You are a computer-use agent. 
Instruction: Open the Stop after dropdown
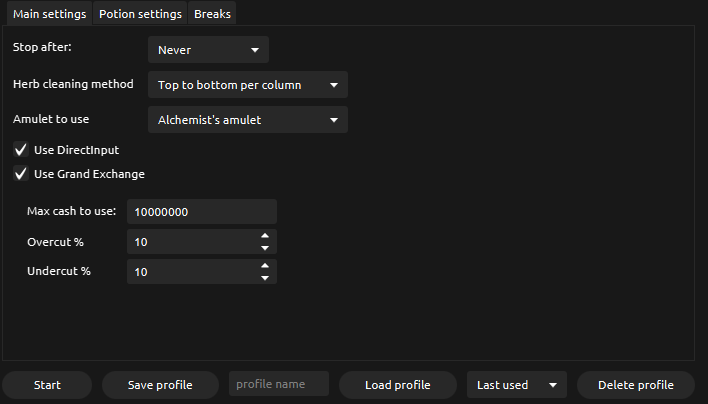pyautogui.click(x=208, y=50)
